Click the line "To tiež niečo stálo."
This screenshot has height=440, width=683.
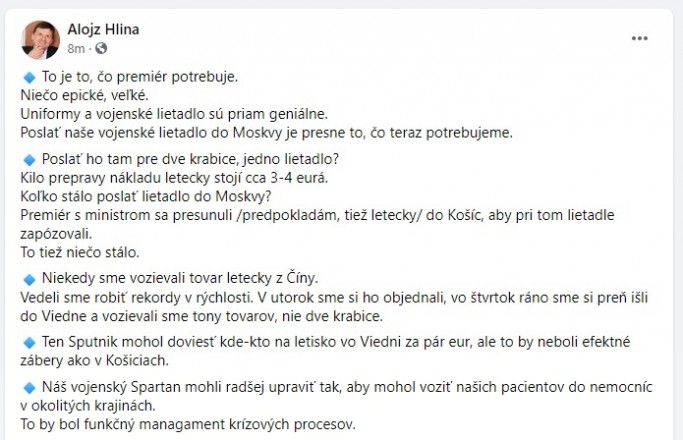click(82, 252)
